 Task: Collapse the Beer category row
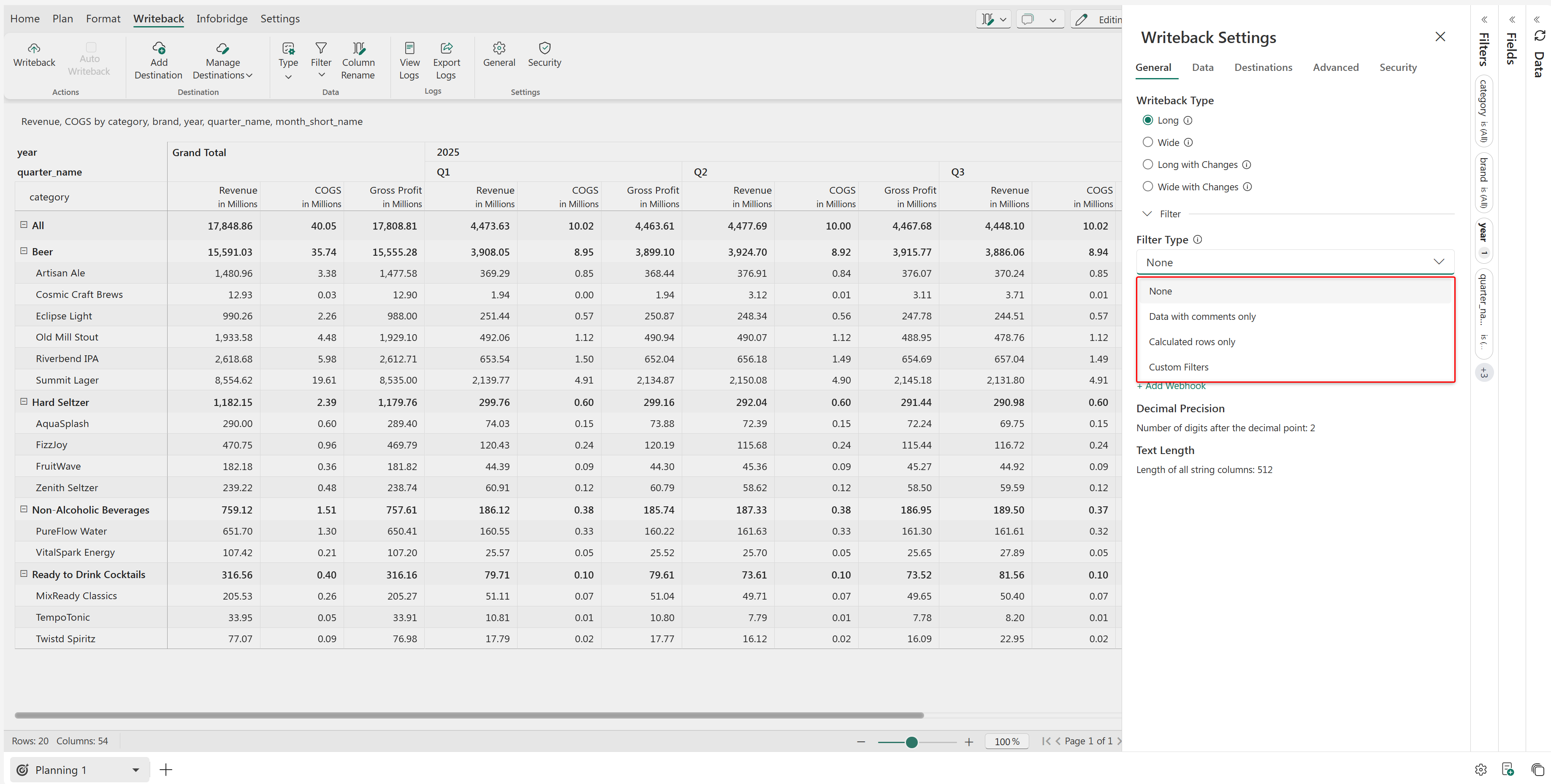[x=24, y=251]
